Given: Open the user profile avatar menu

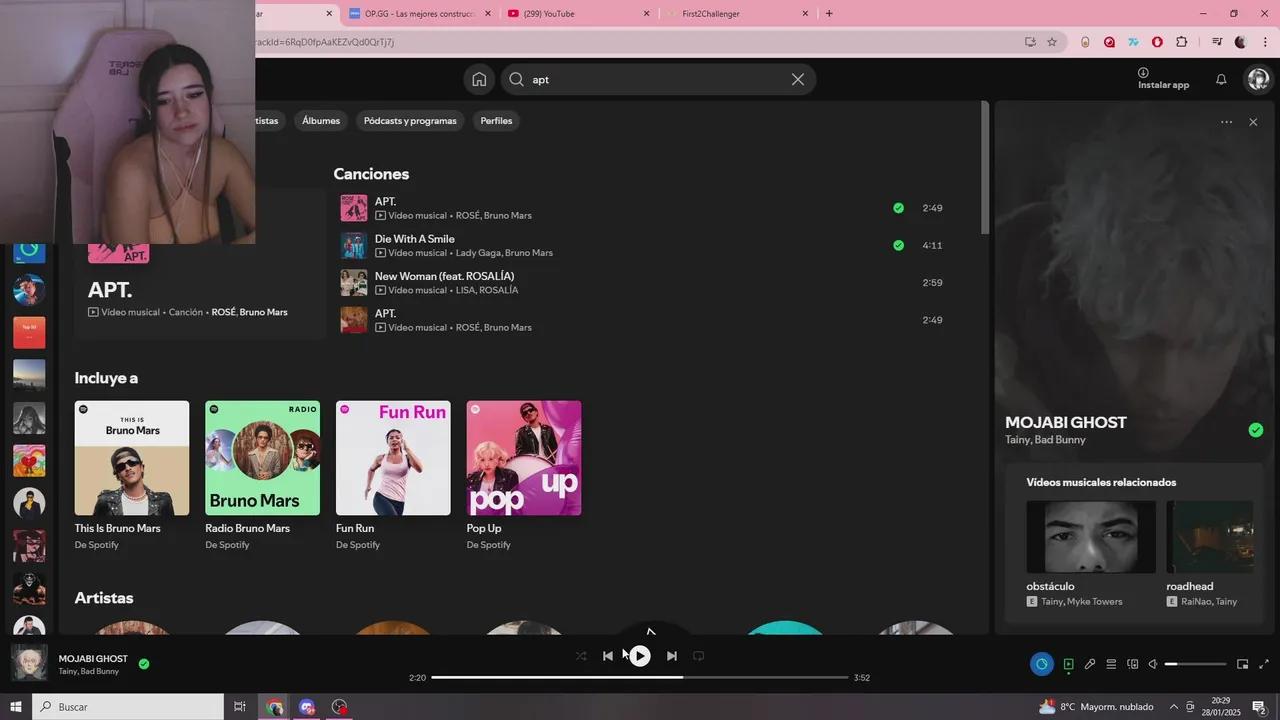Looking at the screenshot, I should pyautogui.click(x=1258, y=80).
